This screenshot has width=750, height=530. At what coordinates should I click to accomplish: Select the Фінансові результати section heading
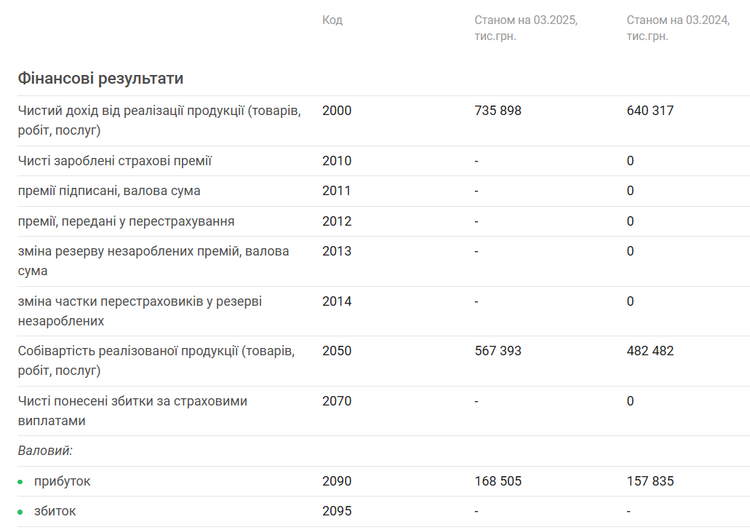100,78
